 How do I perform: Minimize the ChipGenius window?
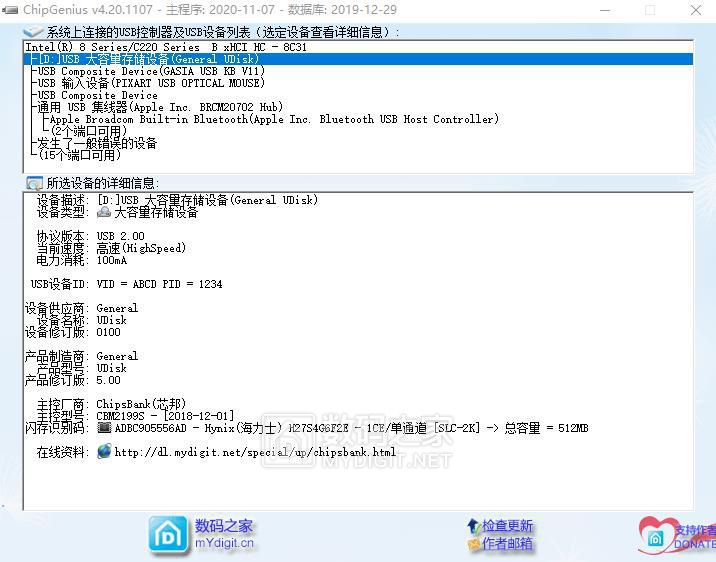coord(605,10)
